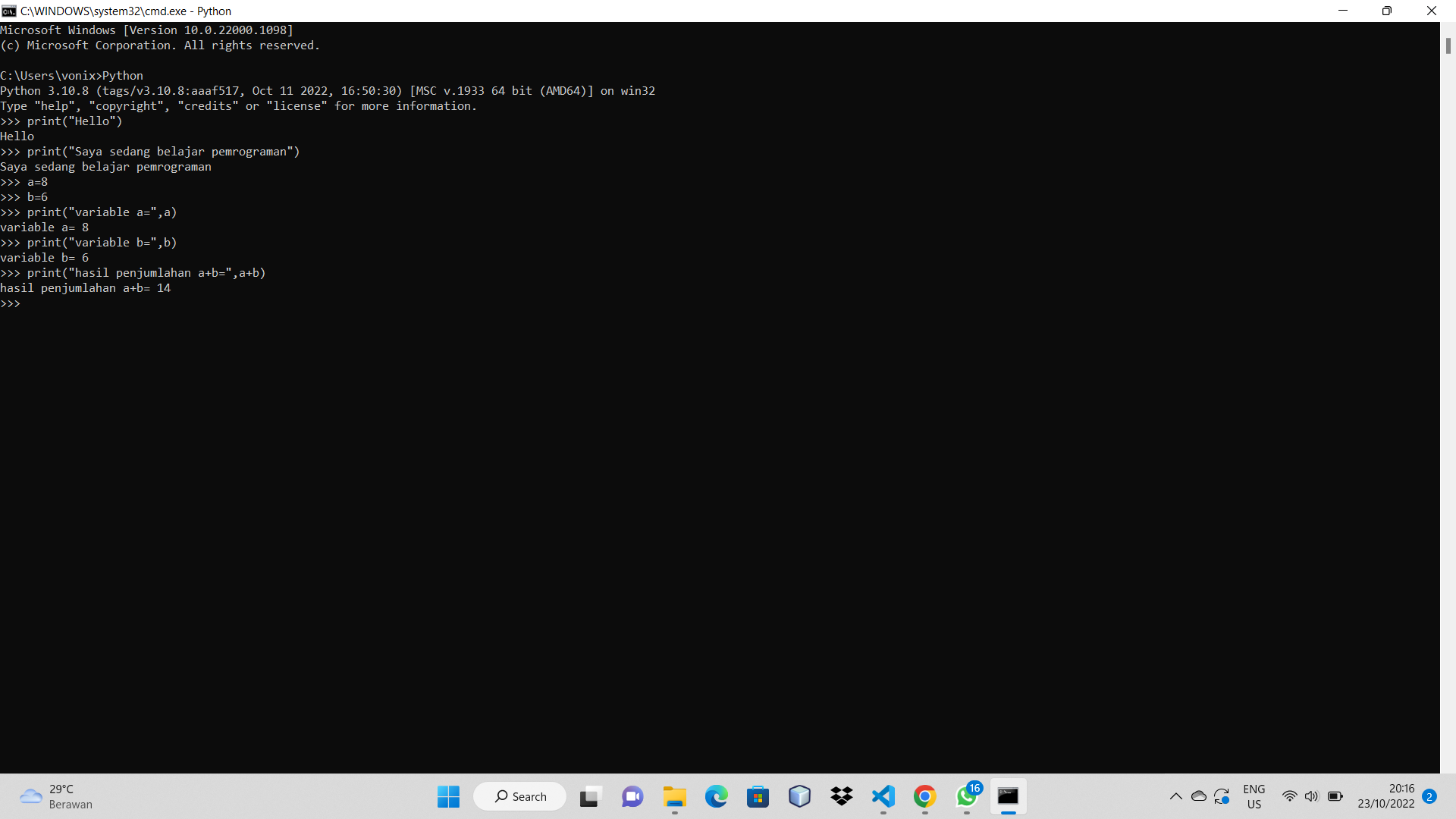Switch to the running Command Prompt window
The width and height of the screenshot is (1456, 819).
pos(1009,796)
